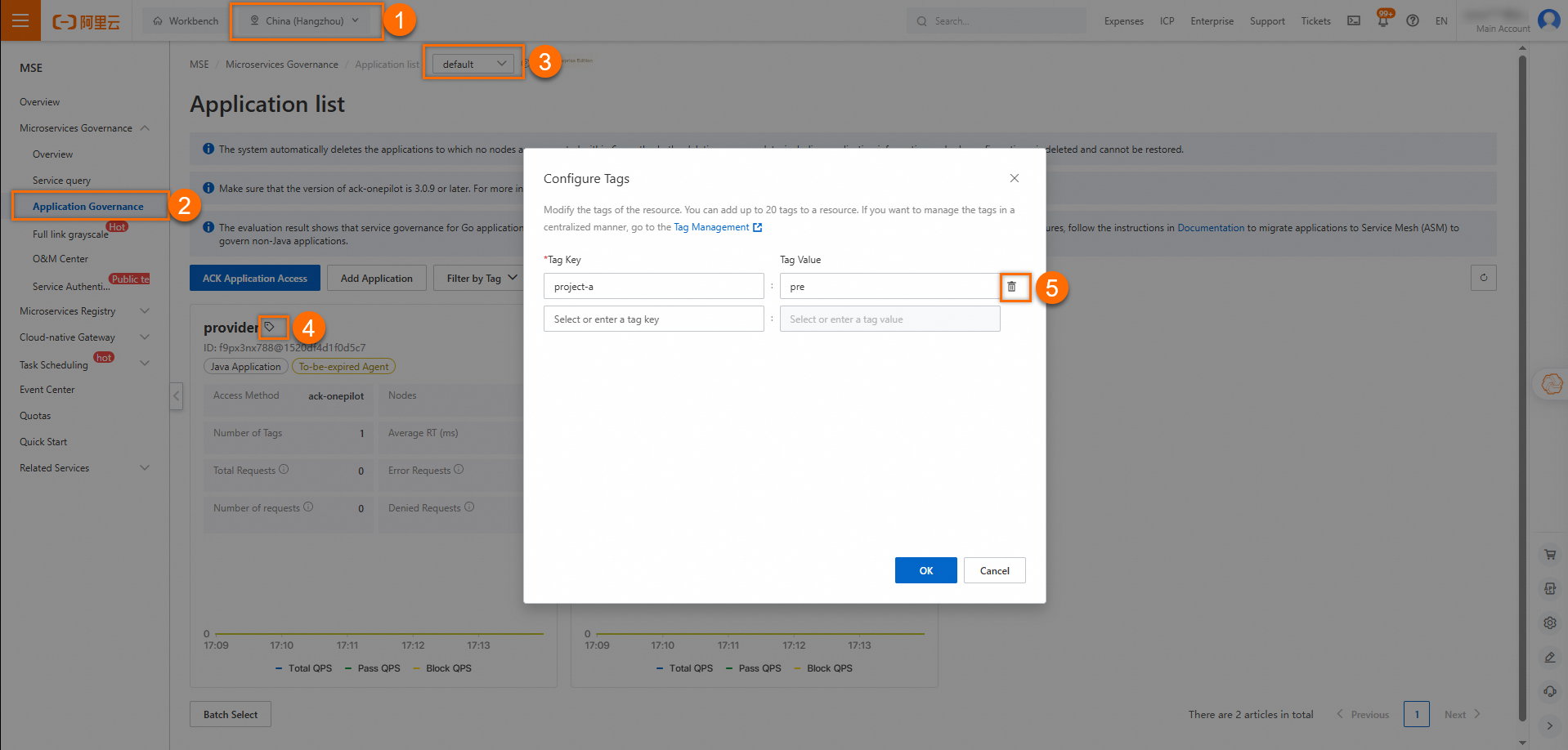Viewport: 1568px width, 750px height.
Task: Open the customer support headset icon
Action: [x=1550, y=692]
